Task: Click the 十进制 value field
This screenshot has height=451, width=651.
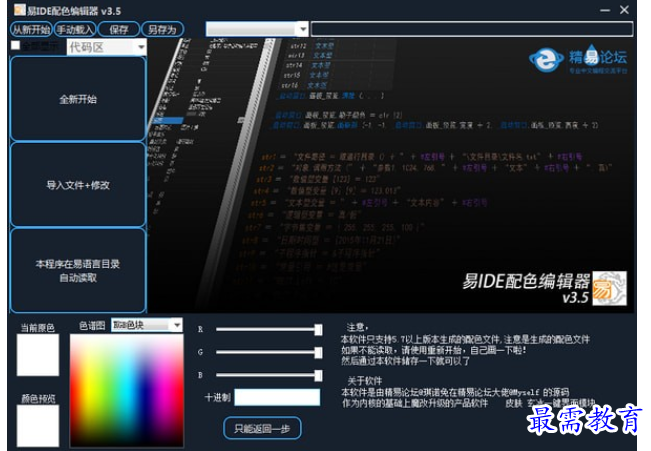Action: click(x=277, y=397)
